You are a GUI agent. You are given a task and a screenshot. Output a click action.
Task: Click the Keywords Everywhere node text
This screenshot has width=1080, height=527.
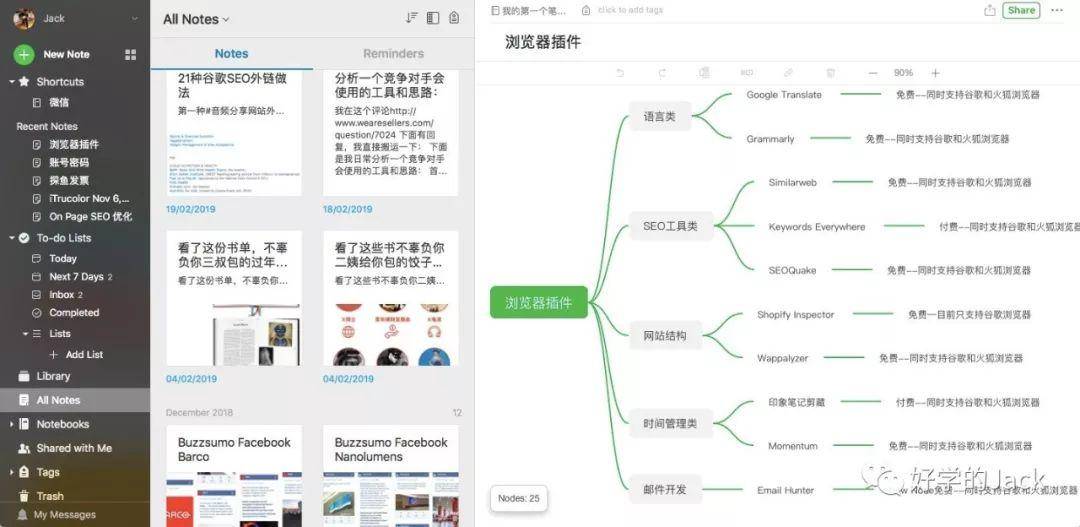pyautogui.click(x=817, y=227)
